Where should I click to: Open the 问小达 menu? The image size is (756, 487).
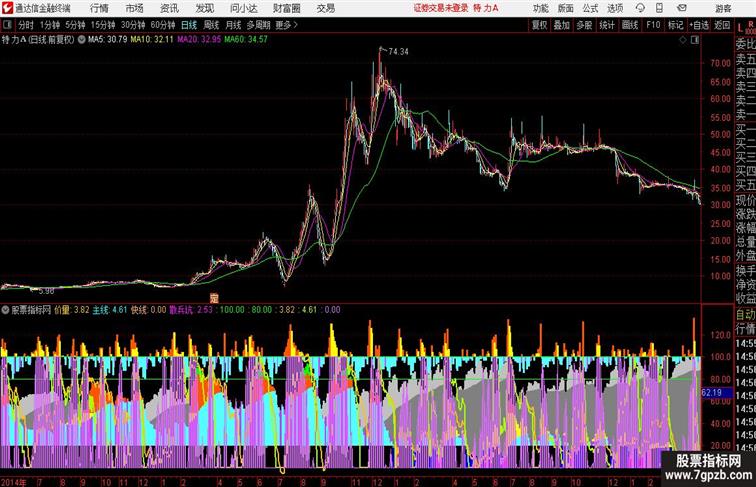click(x=243, y=8)
